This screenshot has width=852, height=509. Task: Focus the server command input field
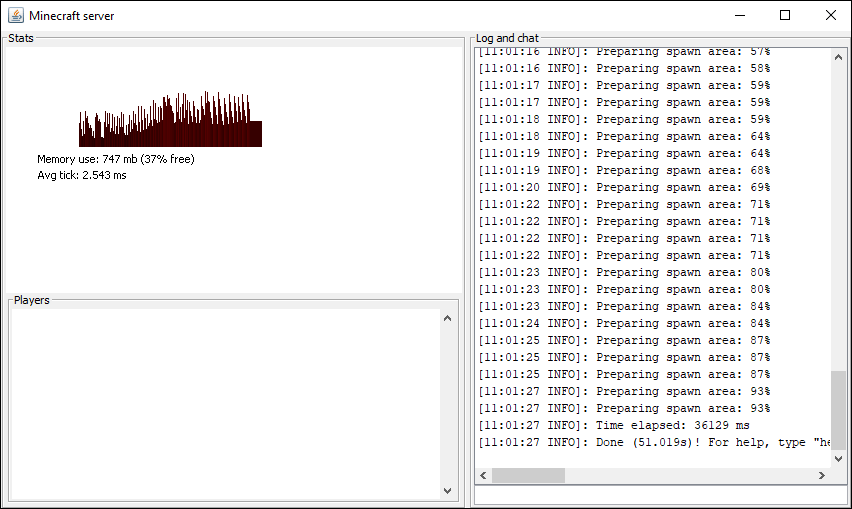pos(661,495)
